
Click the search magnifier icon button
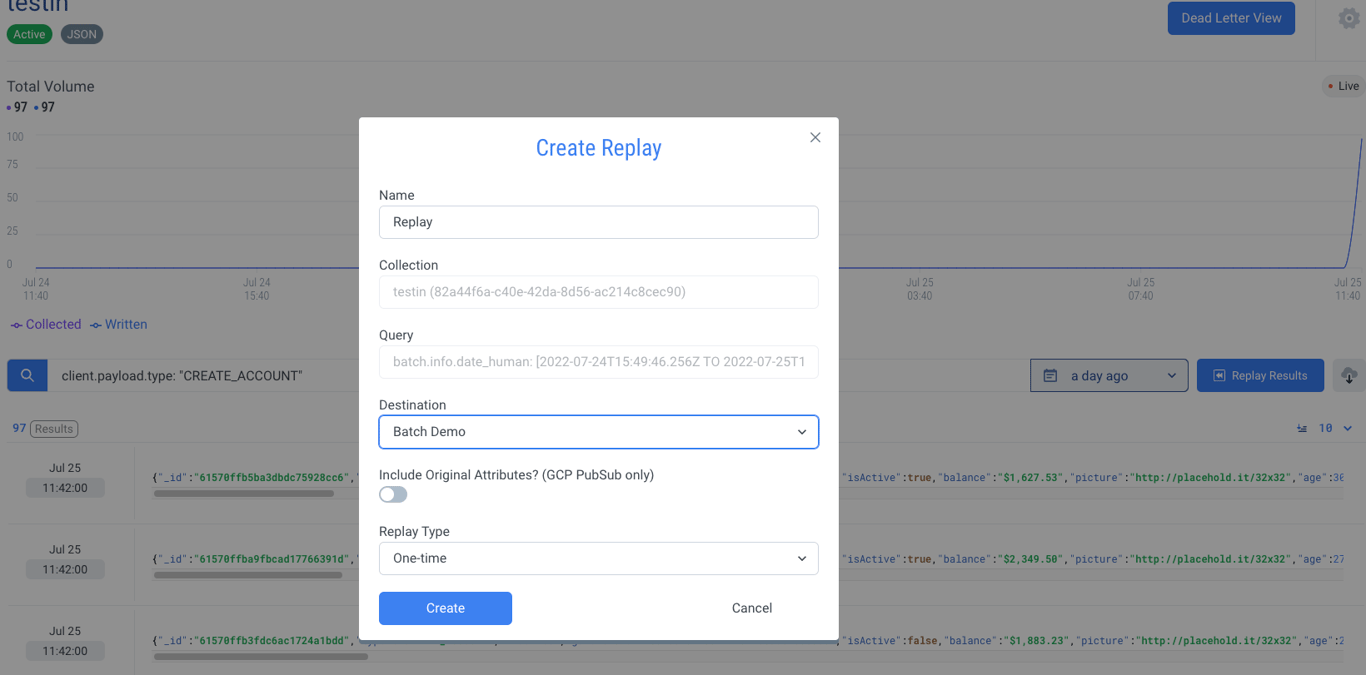click(27, 376)
